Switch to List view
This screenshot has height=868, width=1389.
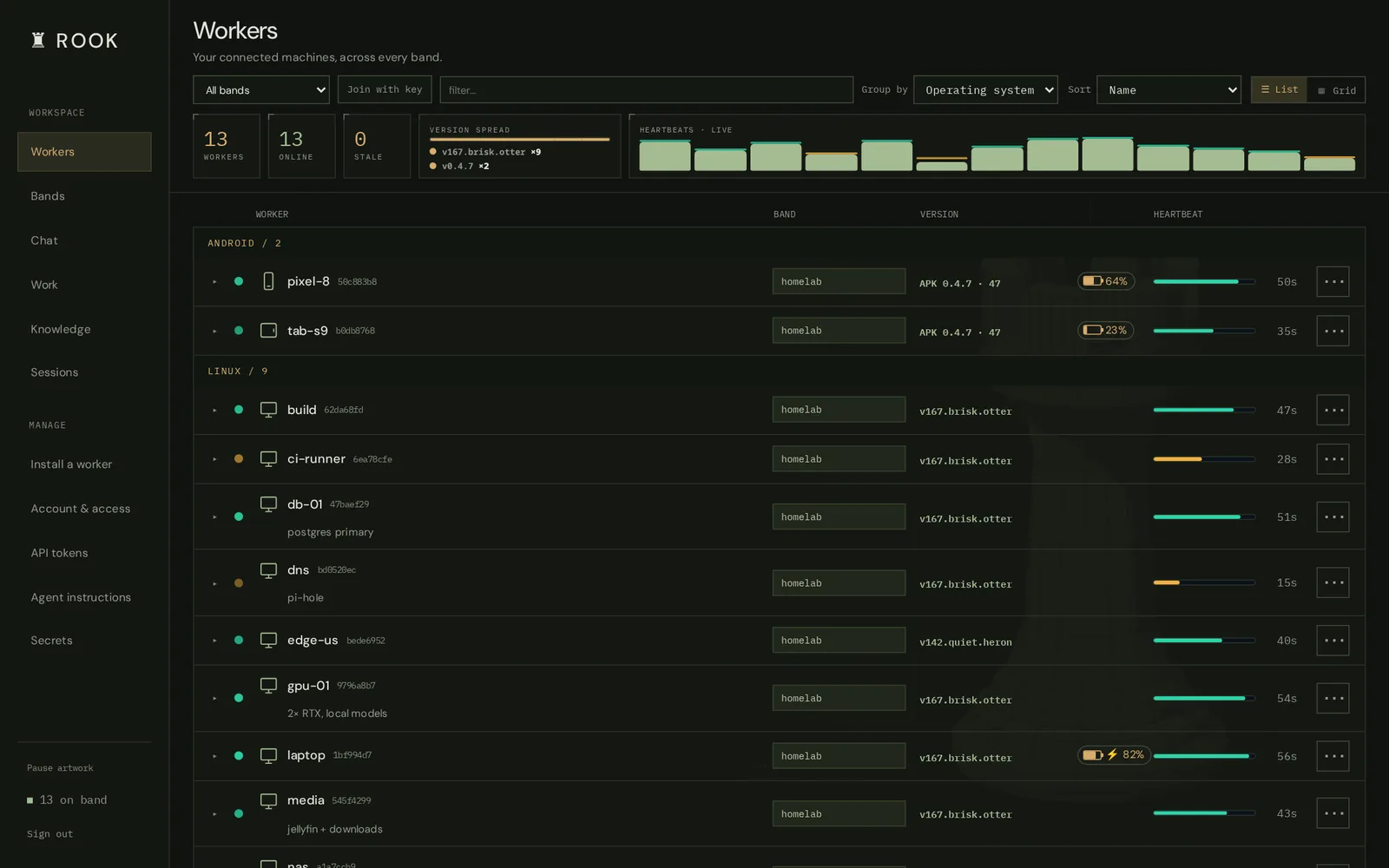coord(1279,89)
